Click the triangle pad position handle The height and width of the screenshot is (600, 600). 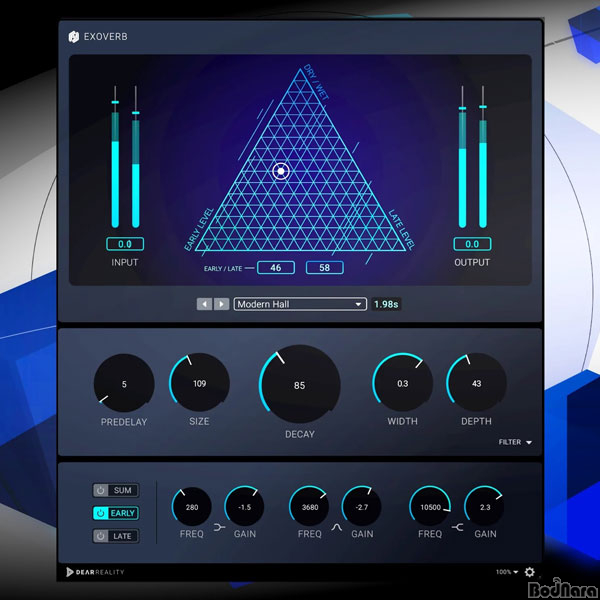click(x=280, y=171)
